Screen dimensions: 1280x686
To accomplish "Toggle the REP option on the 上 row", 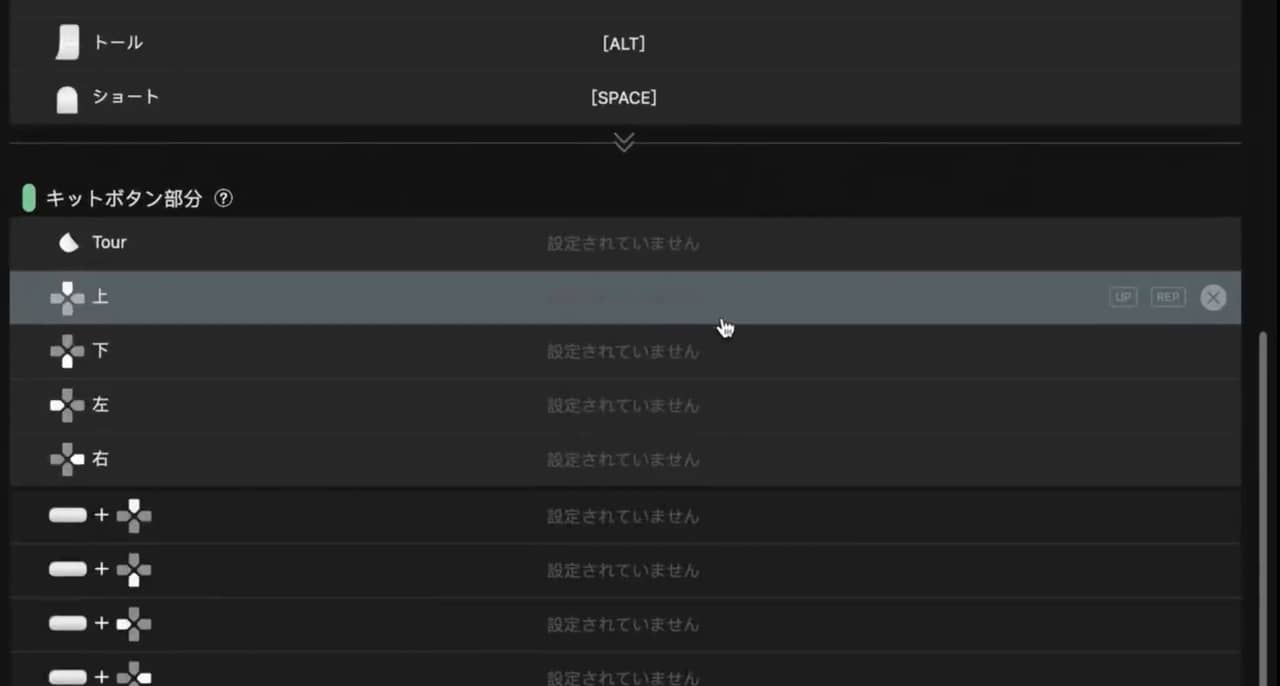I will click(1167, 297).
